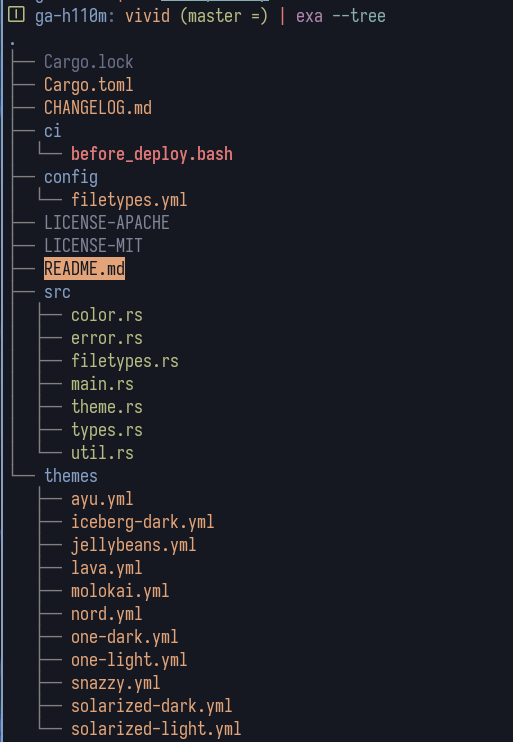
Task: Select the Cargo.toml file entry
Action: (x=88, y=85)
